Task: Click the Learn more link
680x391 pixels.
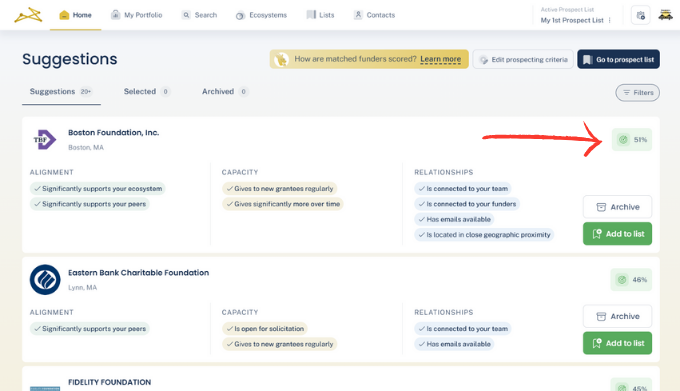Action: [x=441, y=59]
